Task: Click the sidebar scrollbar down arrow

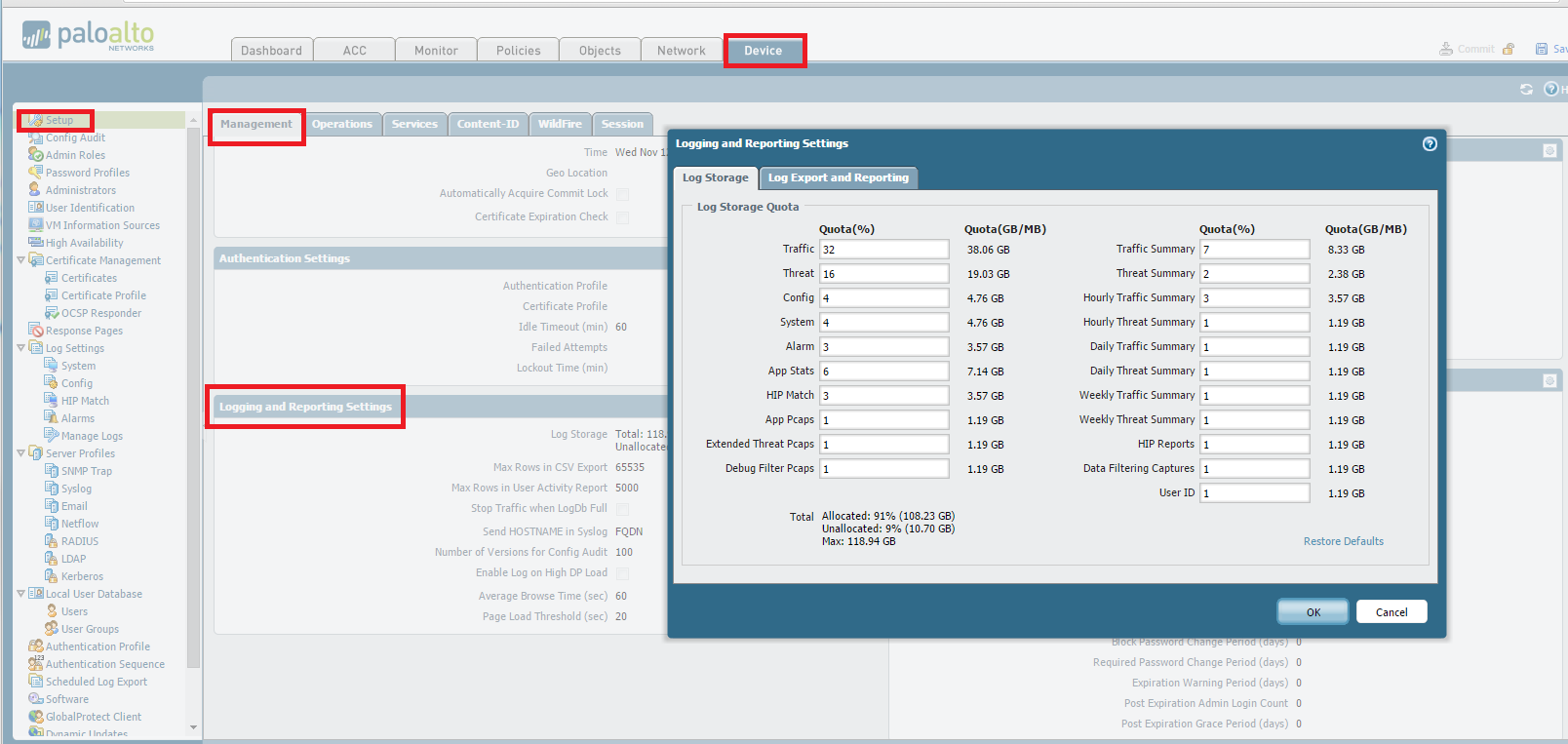Action: pos(193,727)
